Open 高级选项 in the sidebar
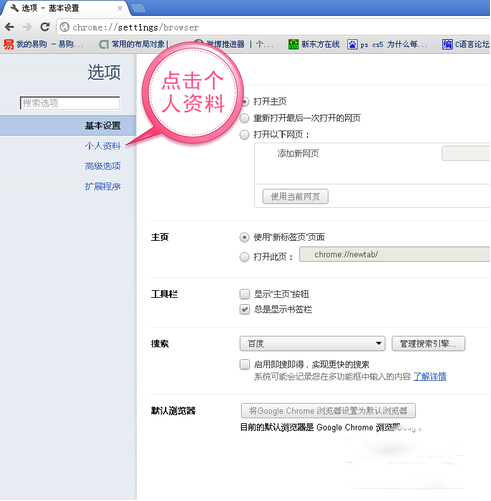 pyautogui.click(x=103, y=166)
